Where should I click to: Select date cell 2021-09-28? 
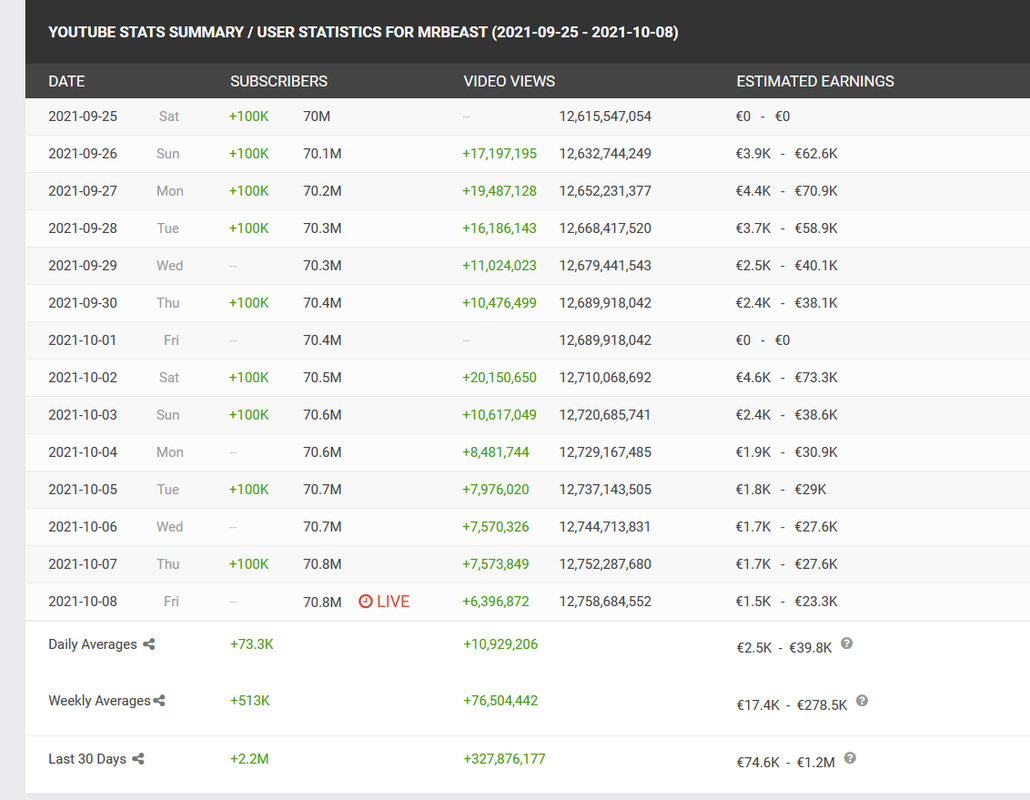[83, 229]
